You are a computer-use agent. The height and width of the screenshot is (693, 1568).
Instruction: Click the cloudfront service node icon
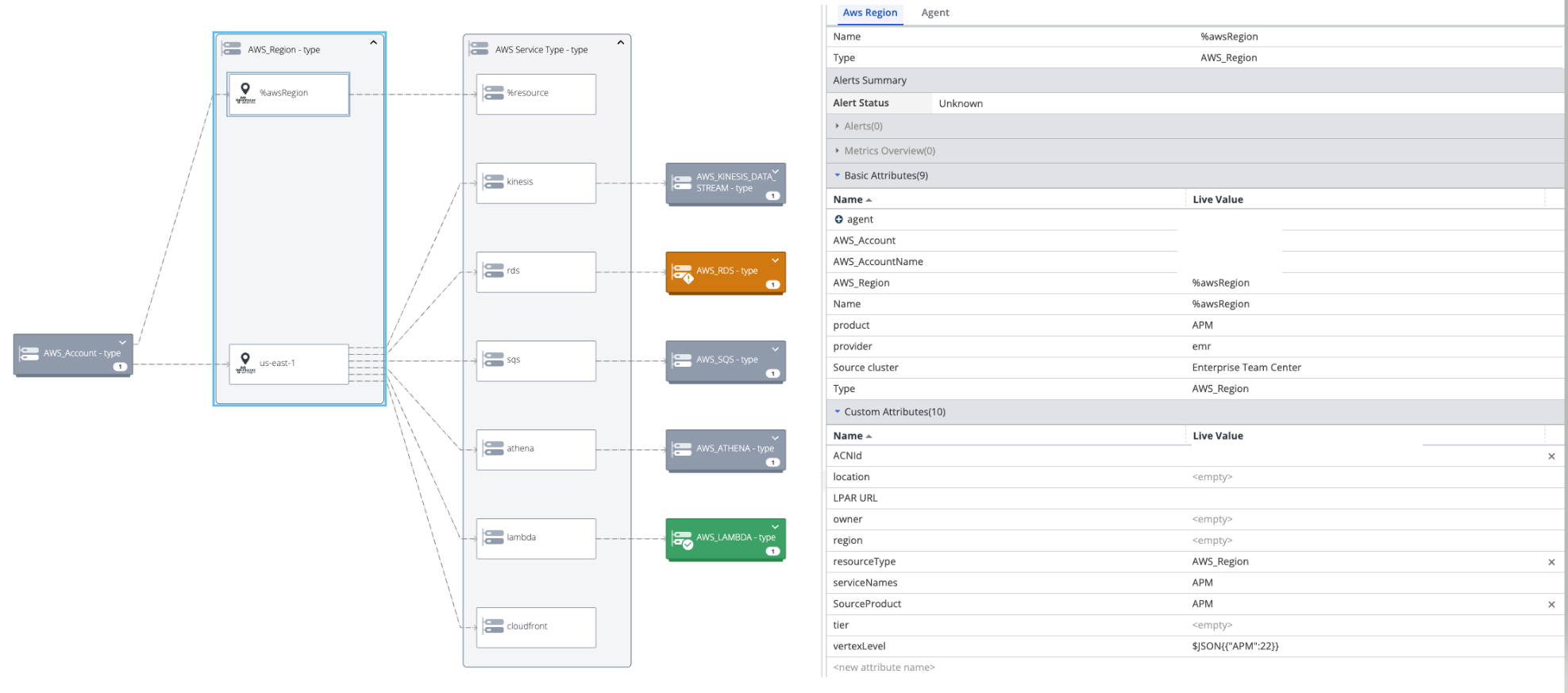coord(494,626)
